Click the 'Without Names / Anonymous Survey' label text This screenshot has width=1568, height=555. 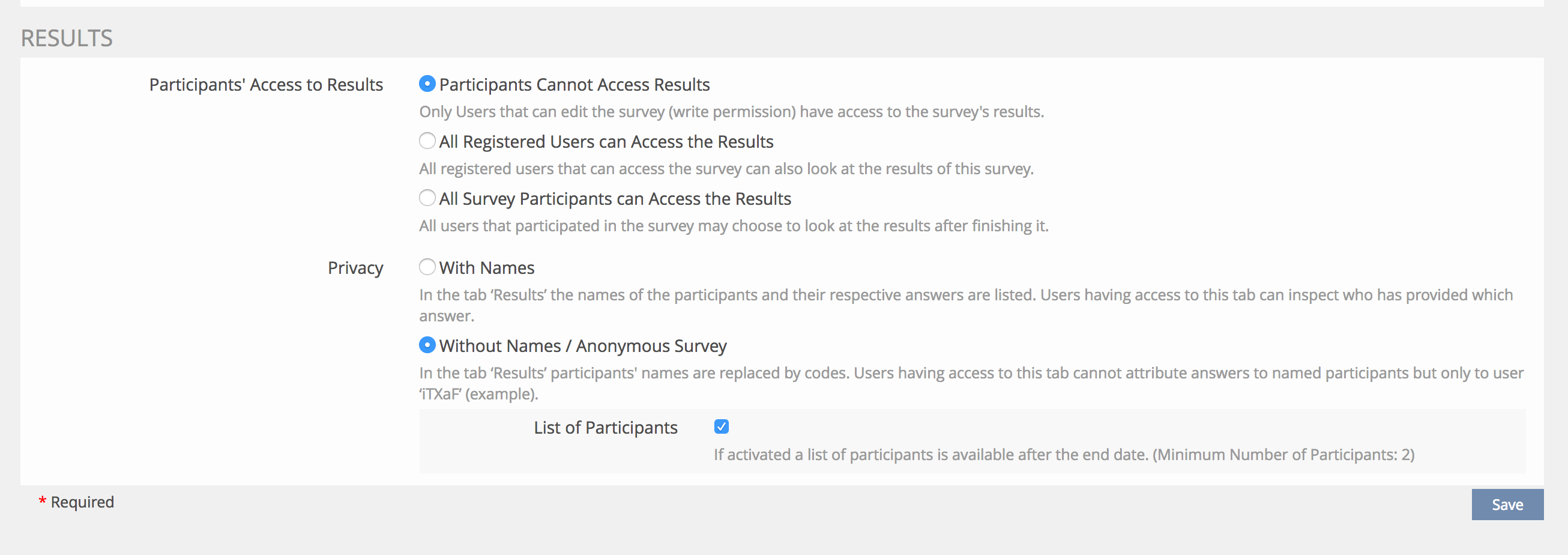tap(582, 346)
